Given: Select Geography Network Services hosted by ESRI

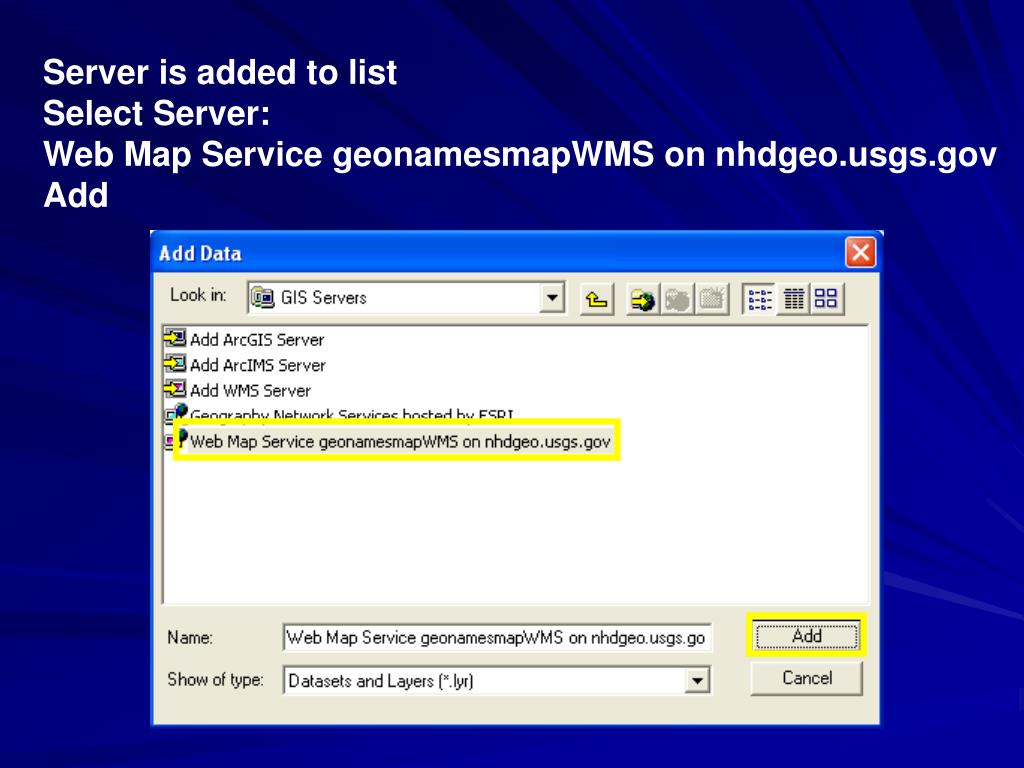Looking at the screenshot, I should (351, 414).
